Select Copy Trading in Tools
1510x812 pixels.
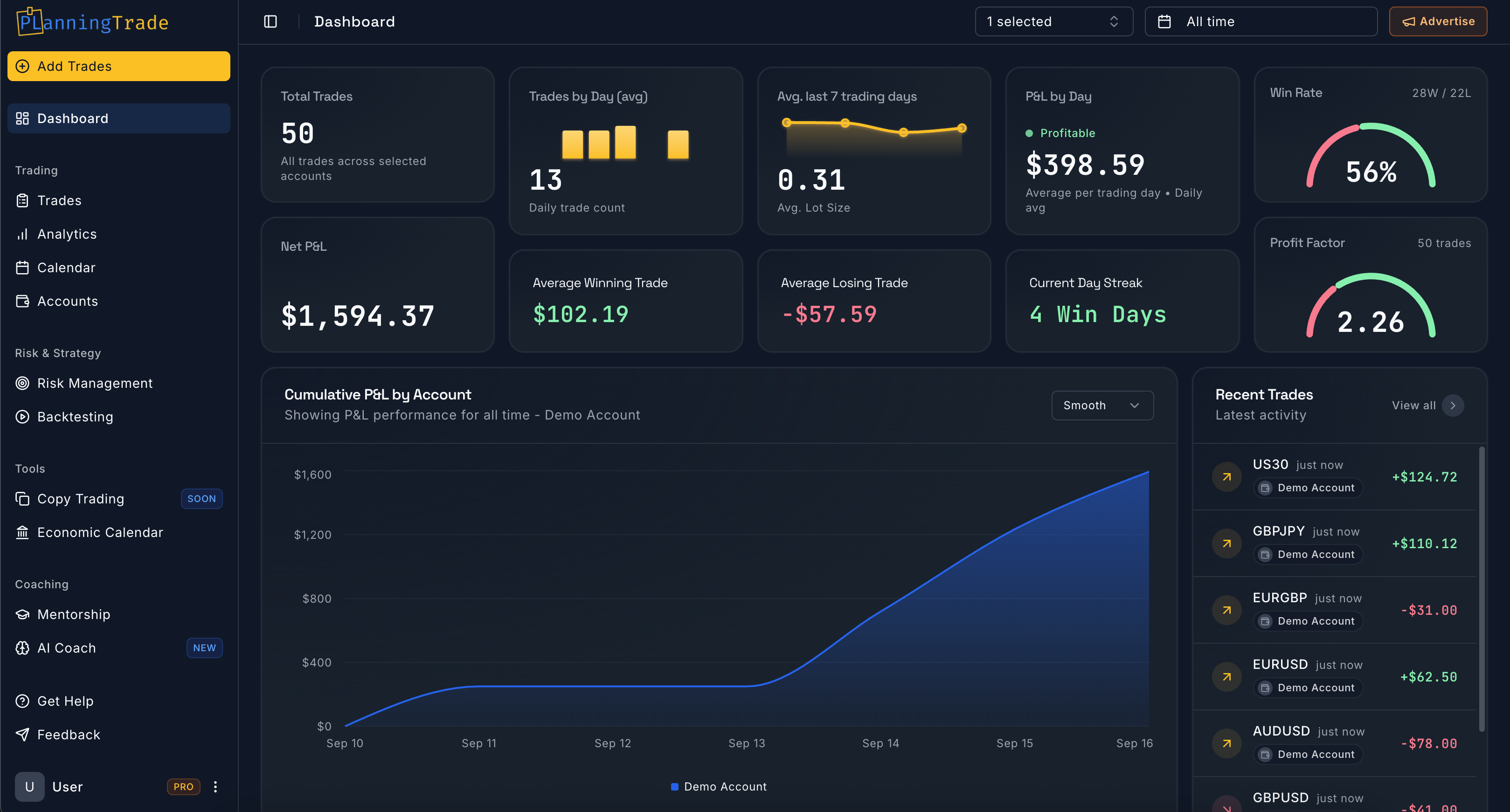pos(119,499)
